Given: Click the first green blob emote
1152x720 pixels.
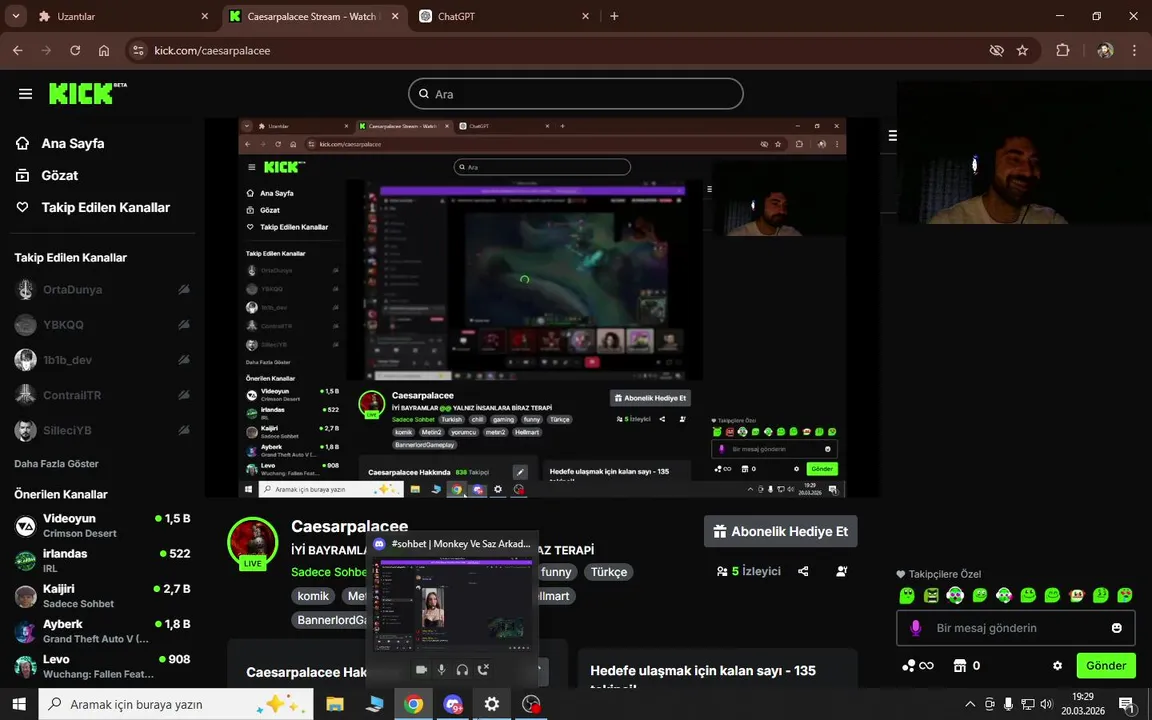Looking at the screenshot, I should pos(907,596).
